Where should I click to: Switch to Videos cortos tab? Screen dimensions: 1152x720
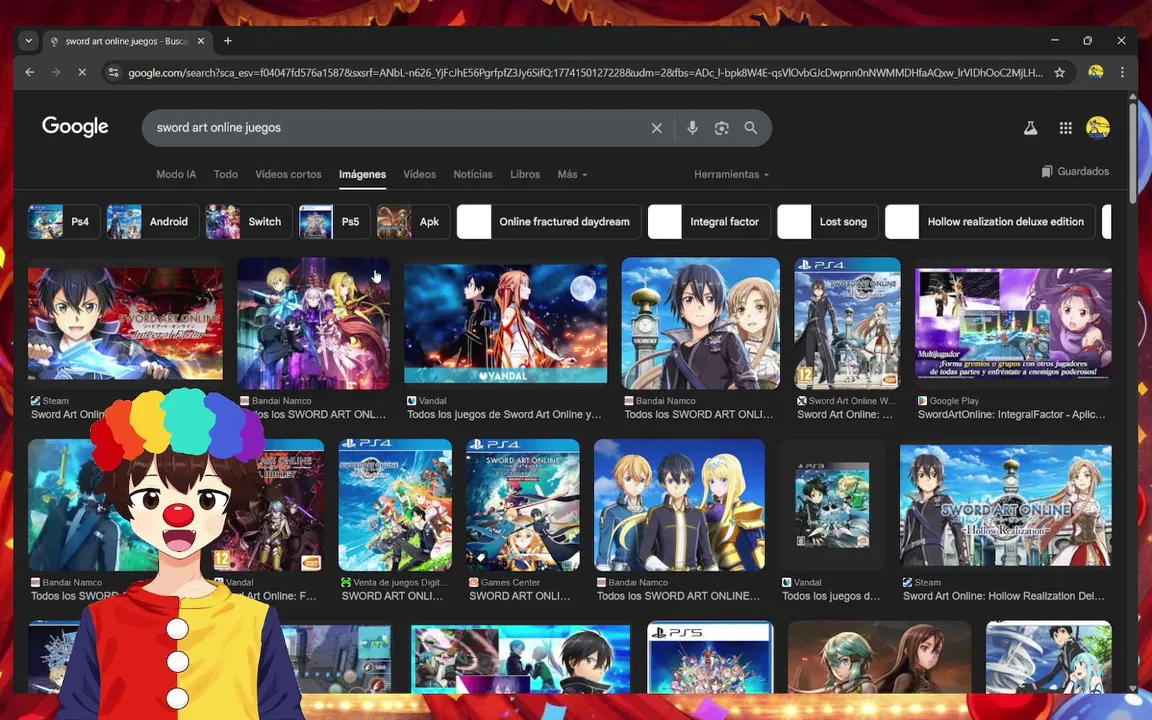click(288, 174)
